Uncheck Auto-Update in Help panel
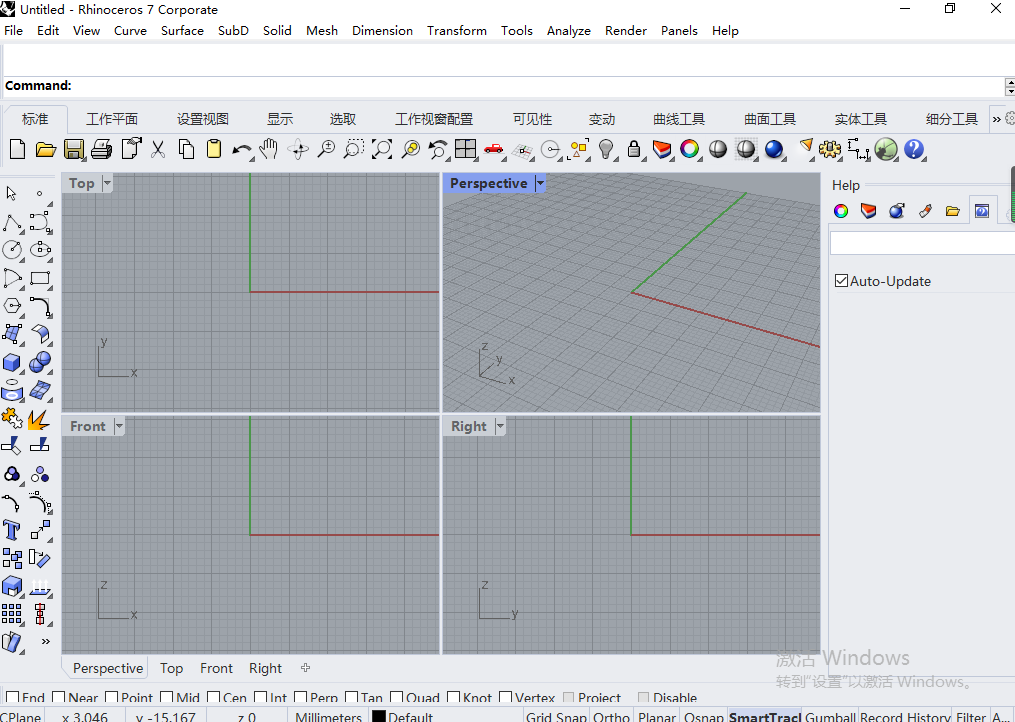The height and width of the screenshot is (722, 1015). coord(841,281)
